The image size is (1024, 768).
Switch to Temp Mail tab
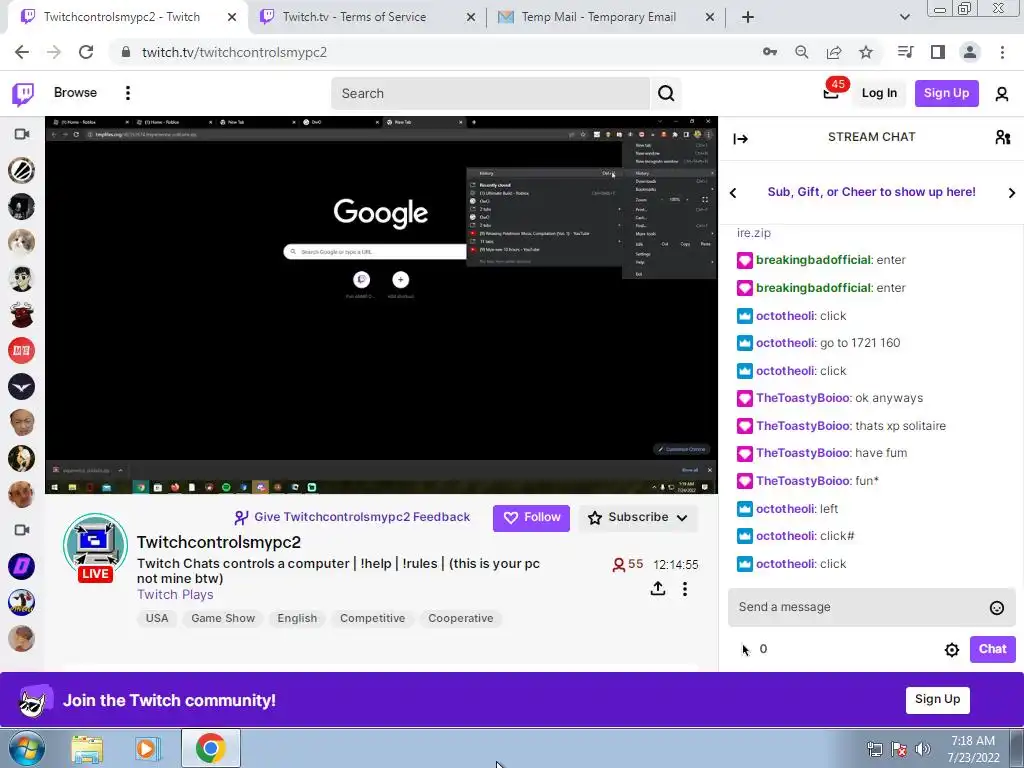[605, 17]
